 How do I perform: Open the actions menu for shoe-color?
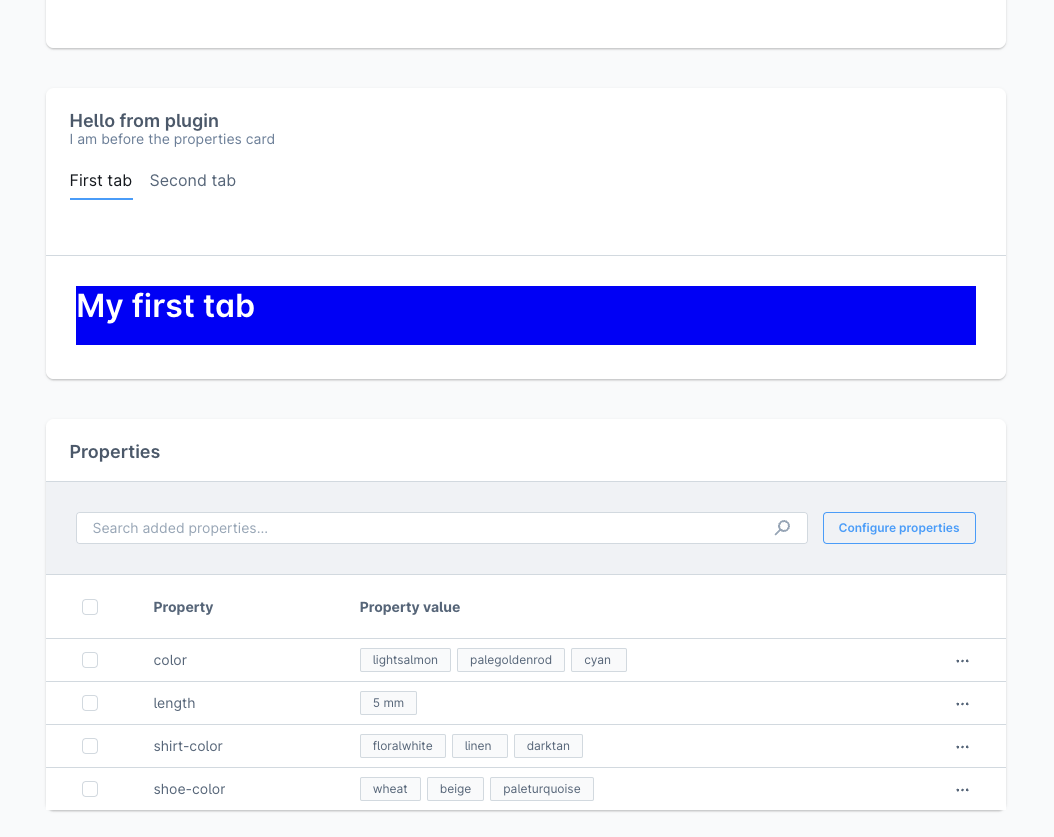pos(962,789)
